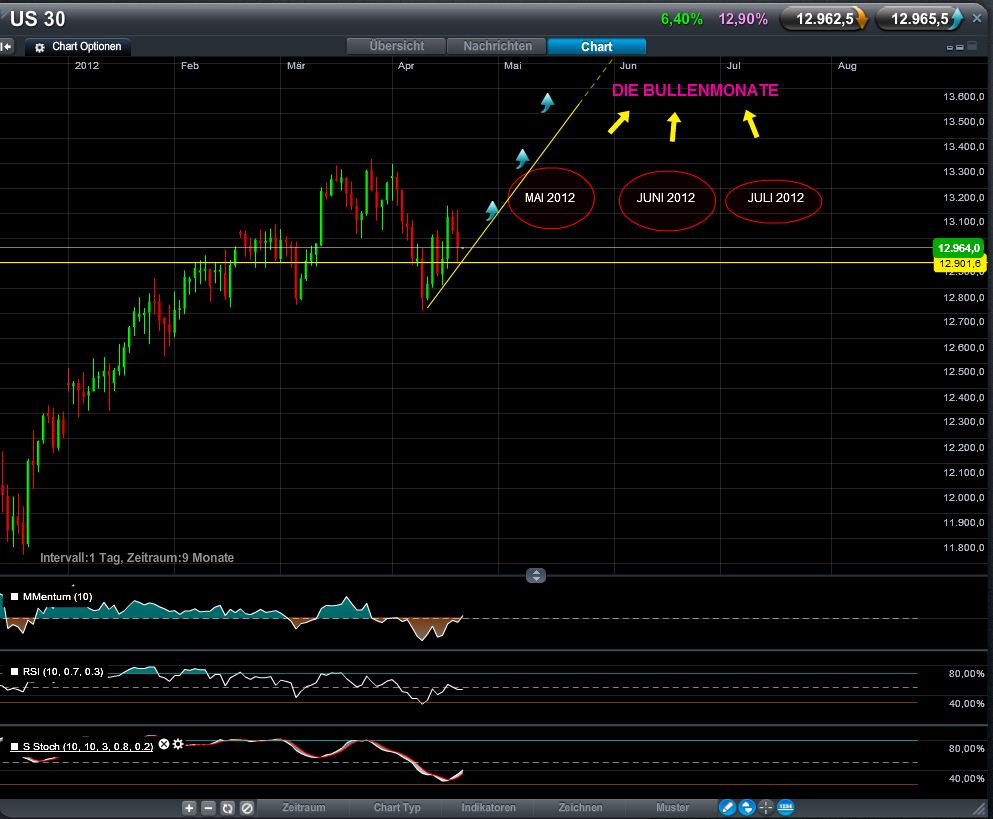Click the buy price button 12.965,5

tap(920, 19)
